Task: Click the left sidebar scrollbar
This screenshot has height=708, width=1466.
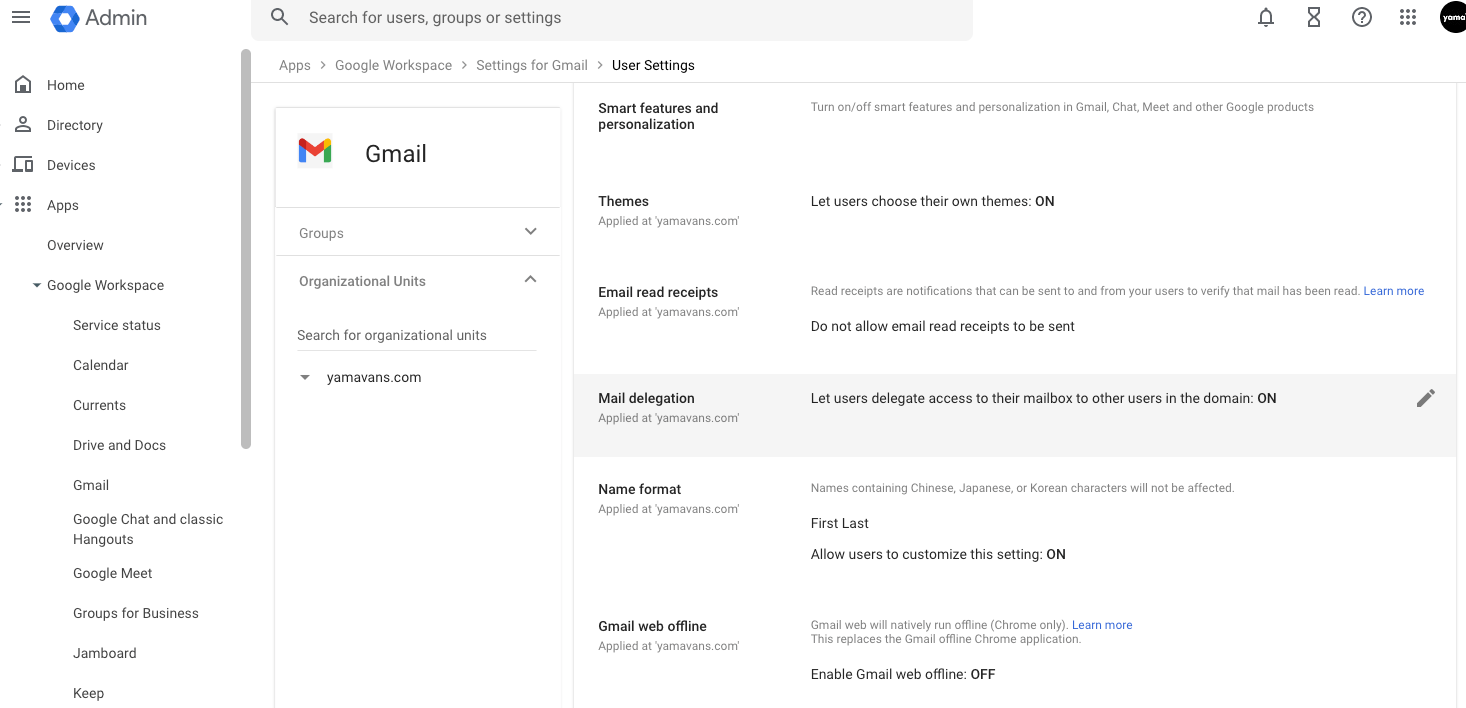Action: click(x=246, y=250)
